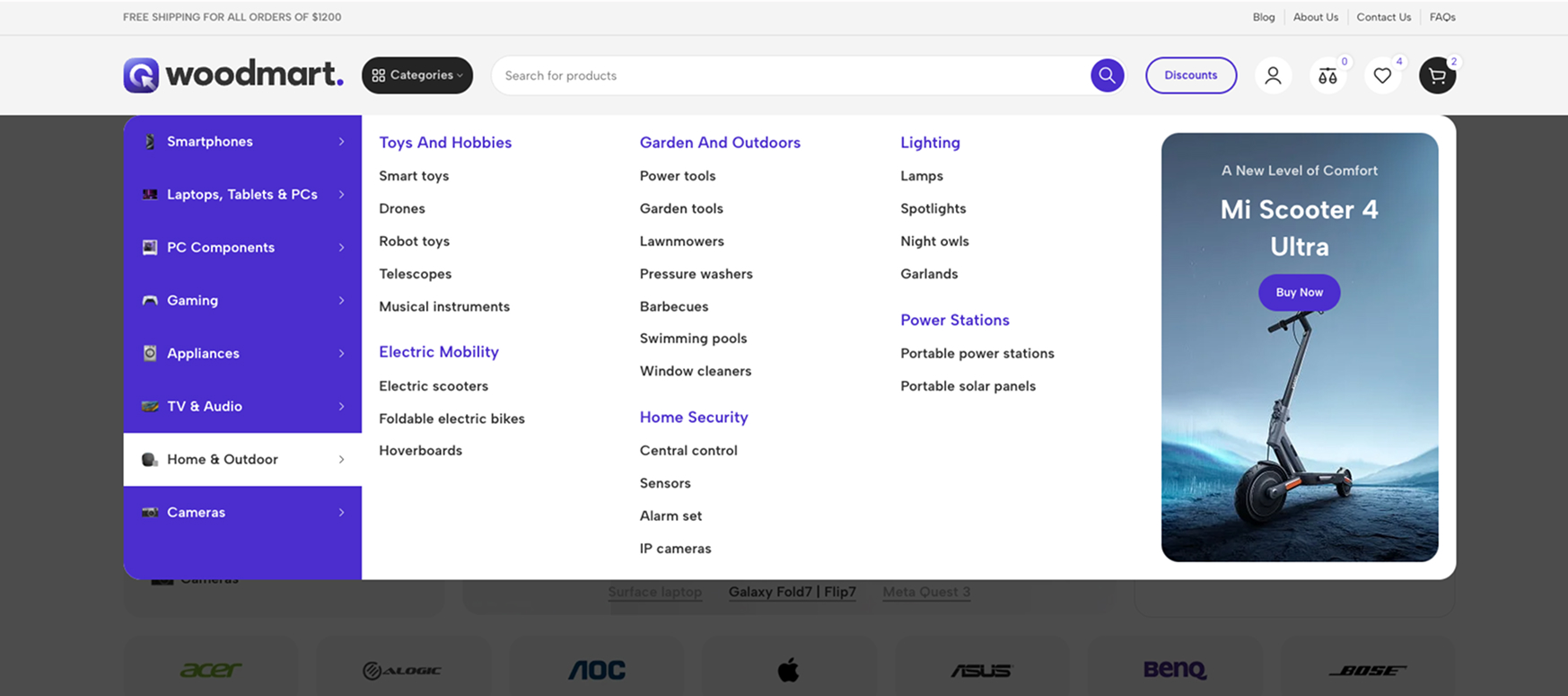Click the woodmart logo
The height and width of the screenshot is (696, 1568).
tap(233, 75)
